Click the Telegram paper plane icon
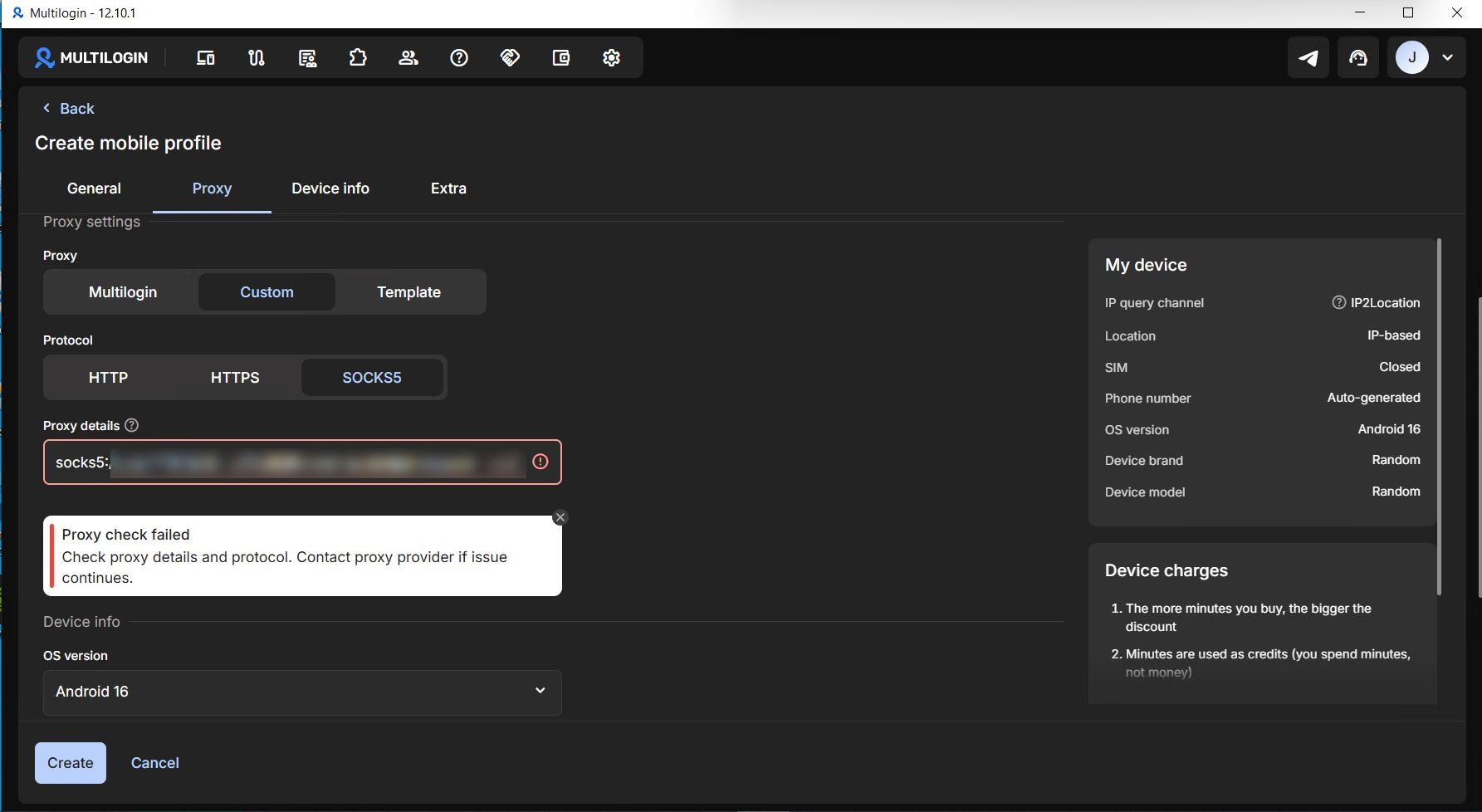Screen dimensions: 1482x812 pyautogui.click(x=1308, y=57)
